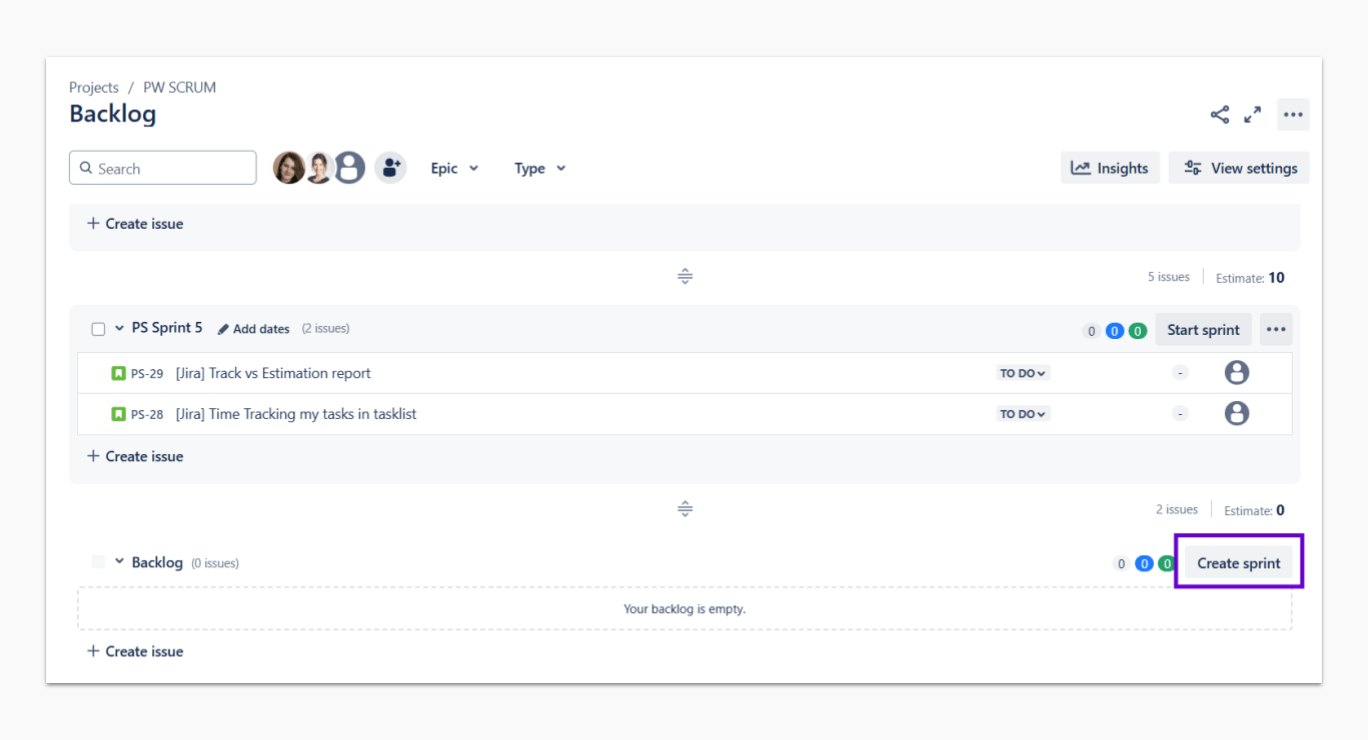Go to the PW SCRUM breadcrumb link
Screen dimensions: 1368x740
pos(179,87)
